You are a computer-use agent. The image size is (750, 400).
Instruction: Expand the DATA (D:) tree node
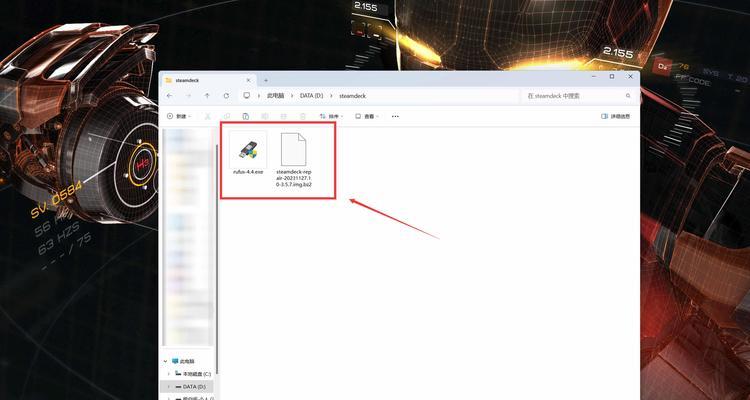point(168,386)
